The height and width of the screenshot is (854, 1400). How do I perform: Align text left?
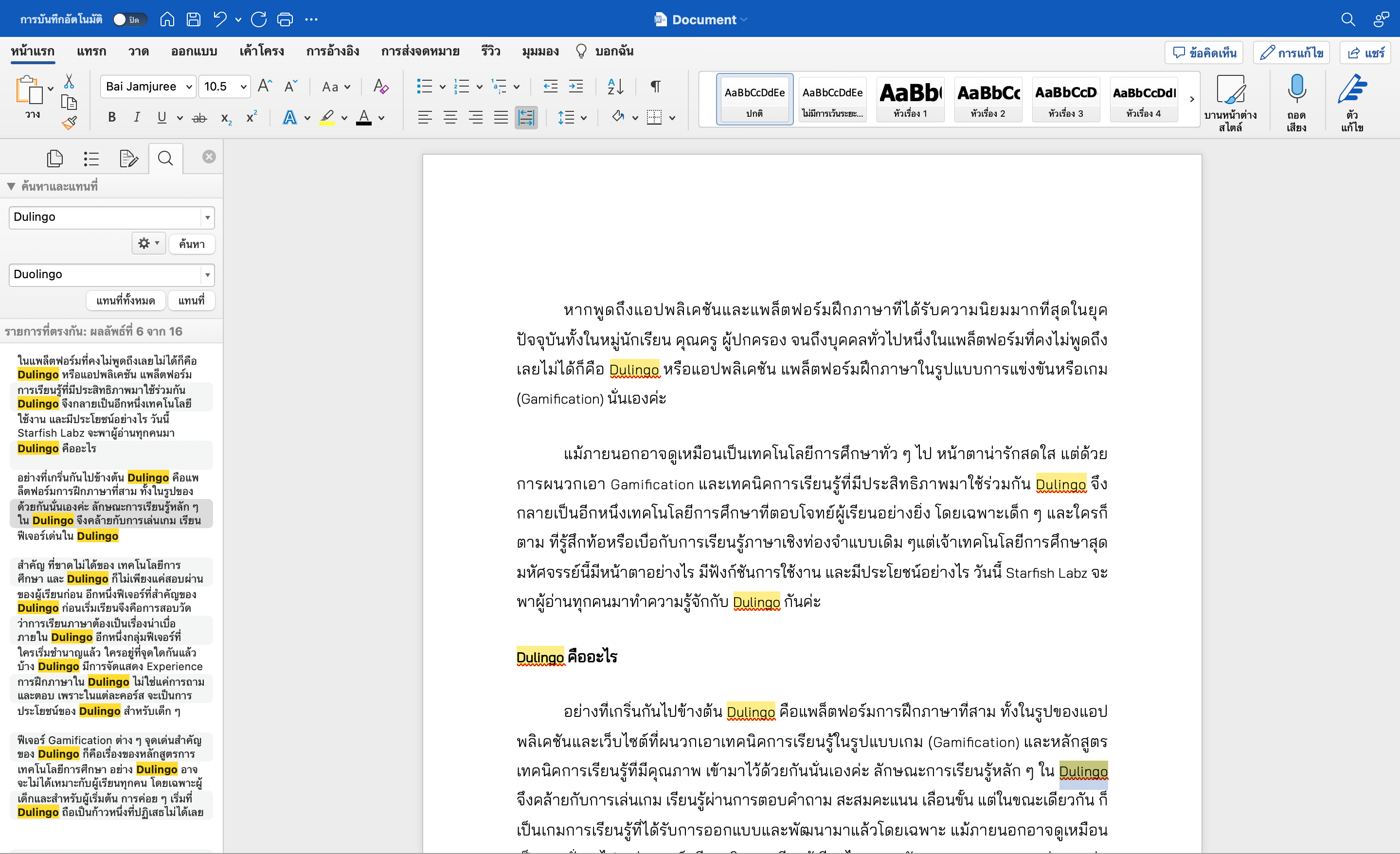pos(425,118)
